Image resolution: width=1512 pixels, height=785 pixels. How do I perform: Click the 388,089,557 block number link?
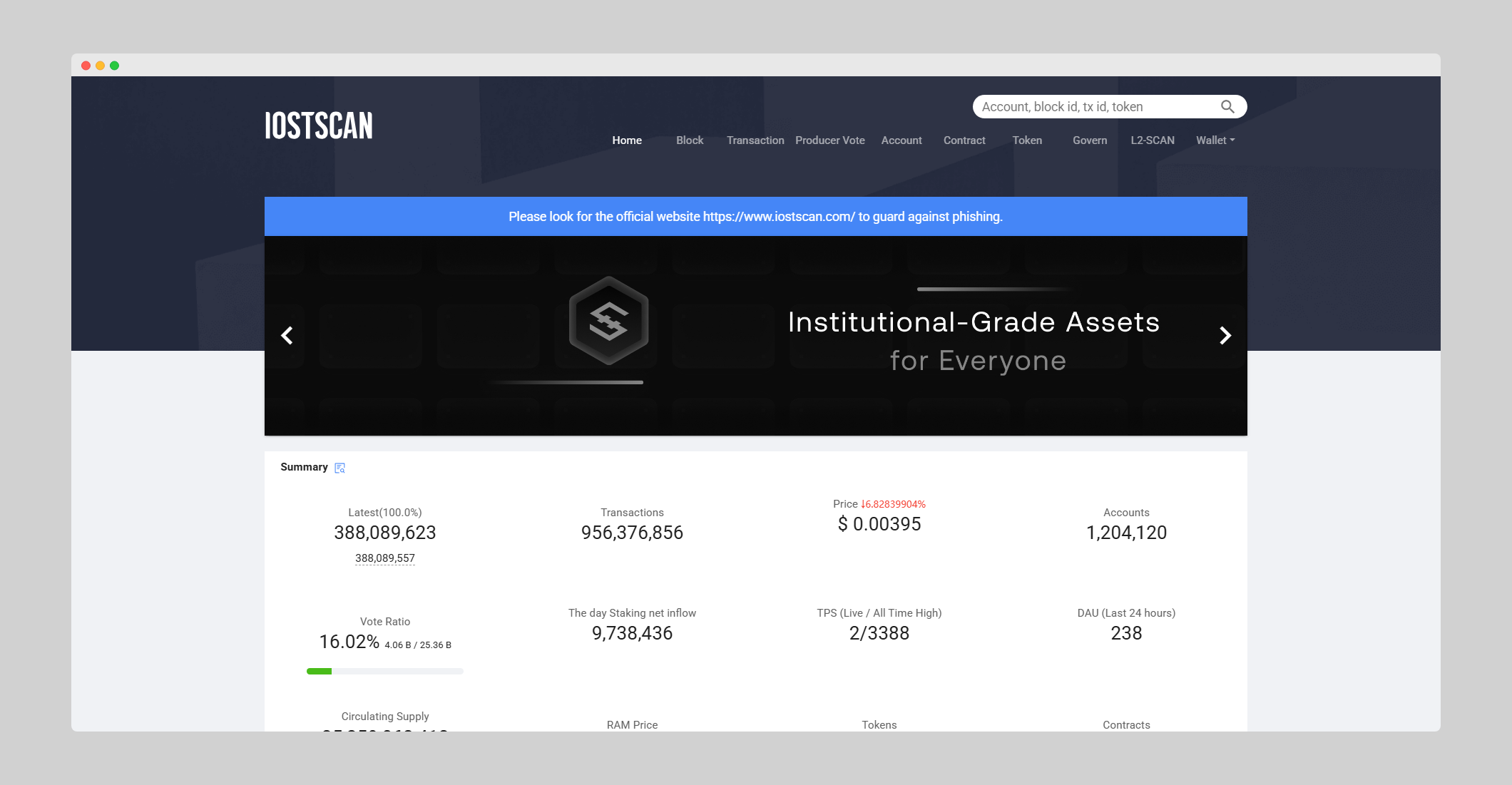pyautogui.click(x=385, y=558)
